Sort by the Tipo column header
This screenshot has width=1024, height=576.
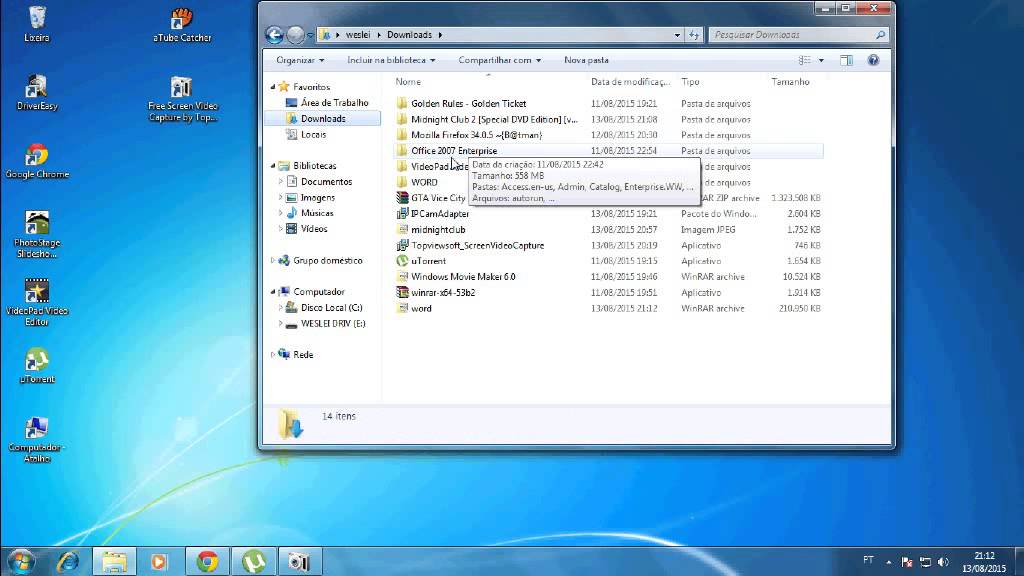click(722, 82)
